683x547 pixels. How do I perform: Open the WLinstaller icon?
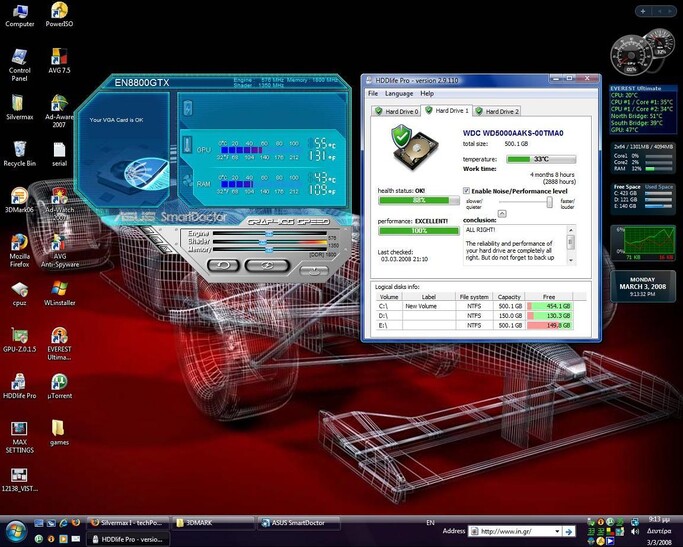click(60, 294)
